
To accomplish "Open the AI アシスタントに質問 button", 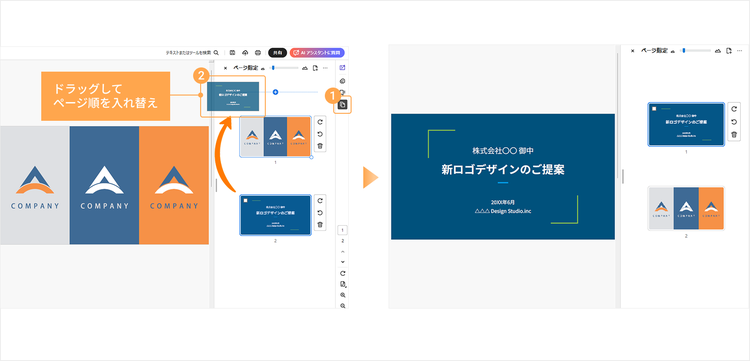I will (317, 53).
